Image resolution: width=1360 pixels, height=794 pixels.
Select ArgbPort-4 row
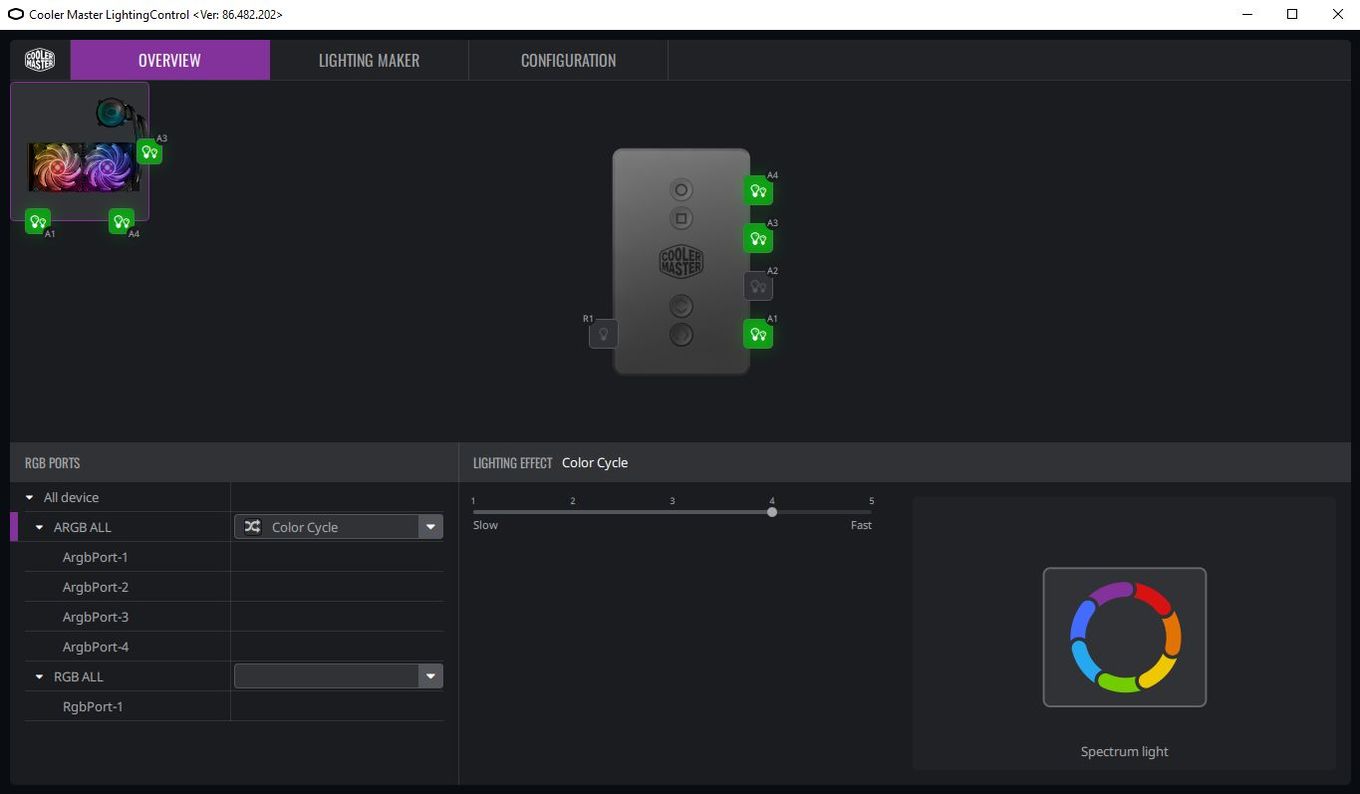pyautogui.click(x=234, y=647)
